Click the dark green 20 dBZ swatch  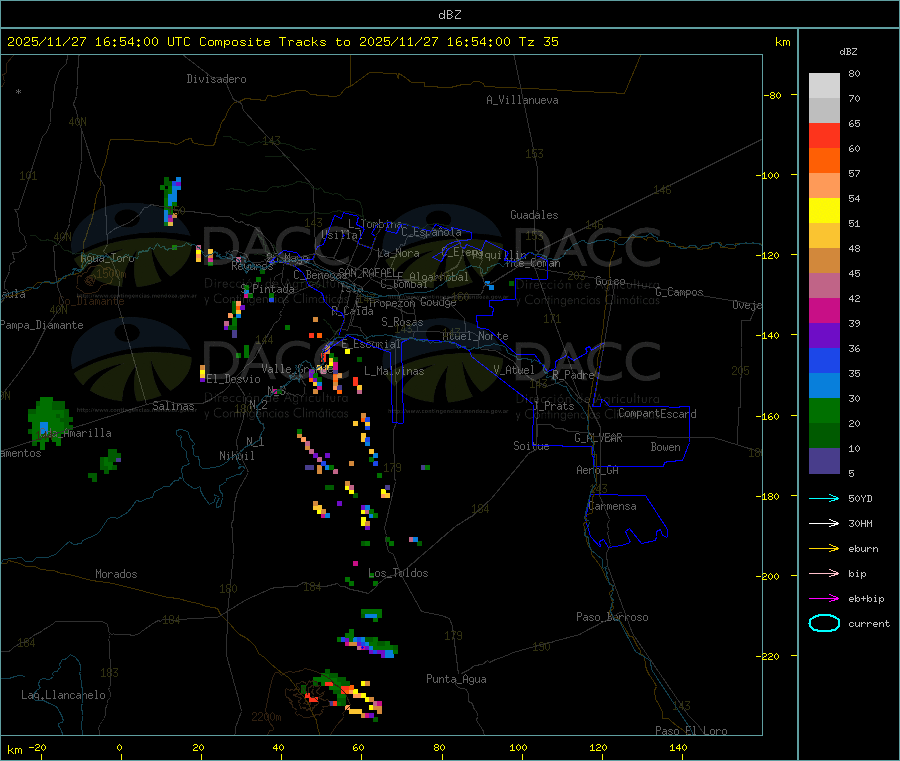tap(824, 436)
